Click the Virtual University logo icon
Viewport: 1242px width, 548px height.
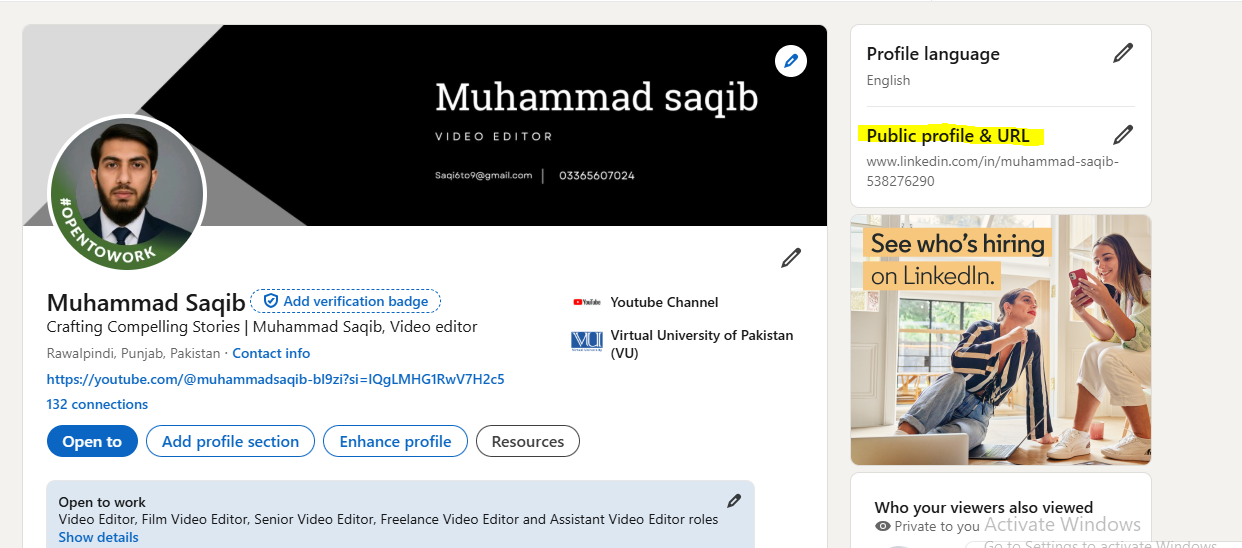click(586, 341)
